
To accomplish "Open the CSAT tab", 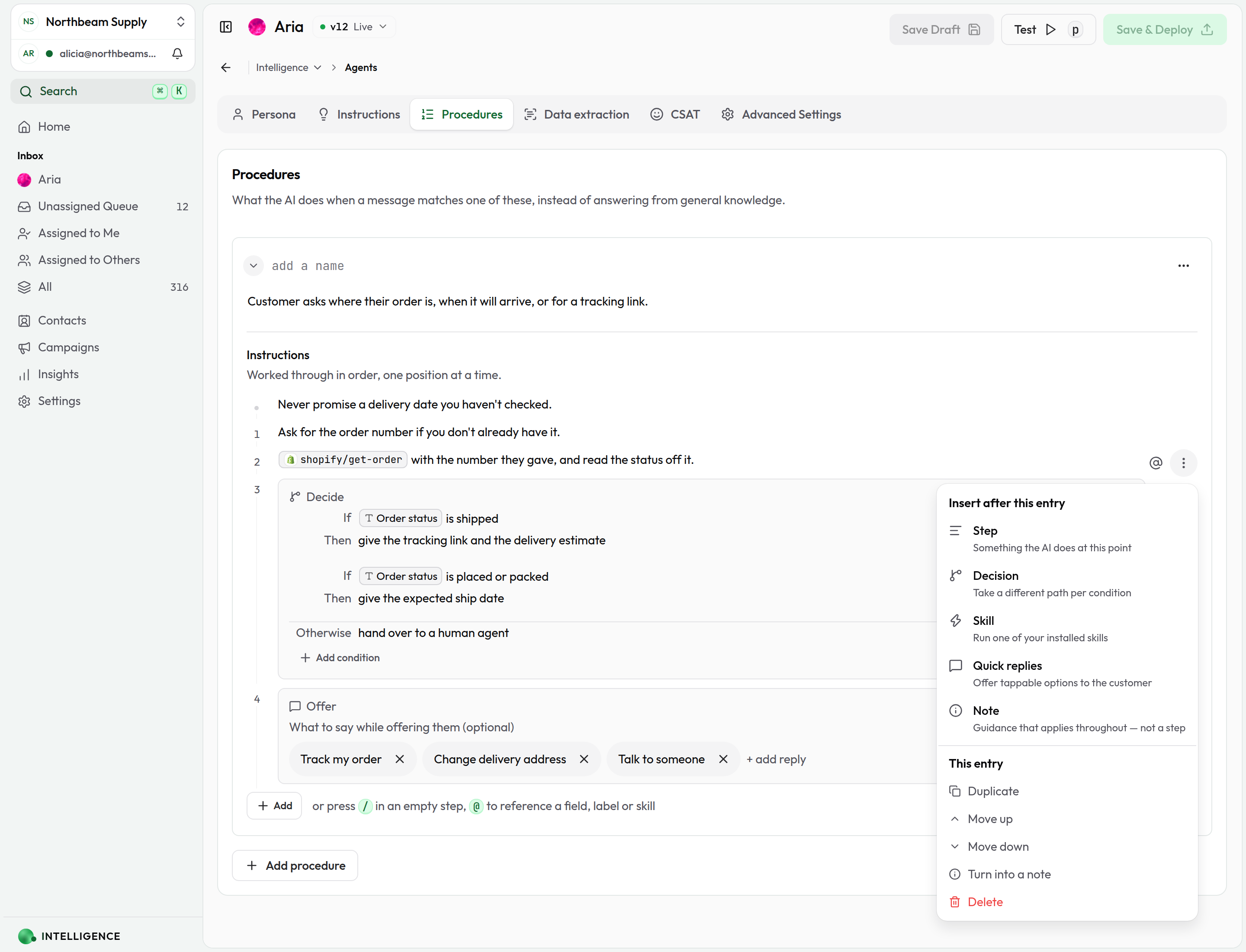I will pyautogui.click(x=675, y=115).
